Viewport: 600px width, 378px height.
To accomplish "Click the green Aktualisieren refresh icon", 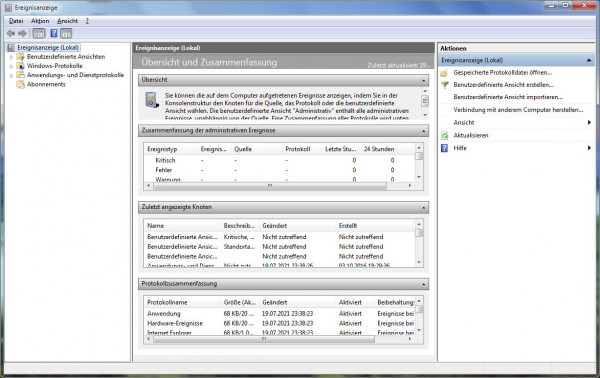I will click(444, 135).
